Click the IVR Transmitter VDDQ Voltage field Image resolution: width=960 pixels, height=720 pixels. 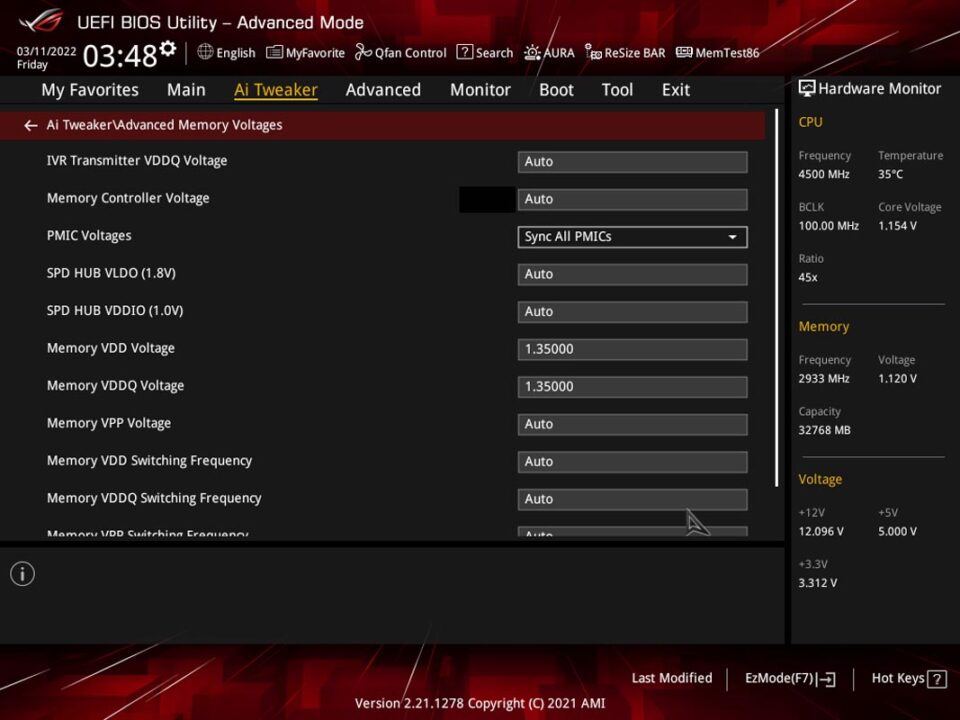click(632, 162)
